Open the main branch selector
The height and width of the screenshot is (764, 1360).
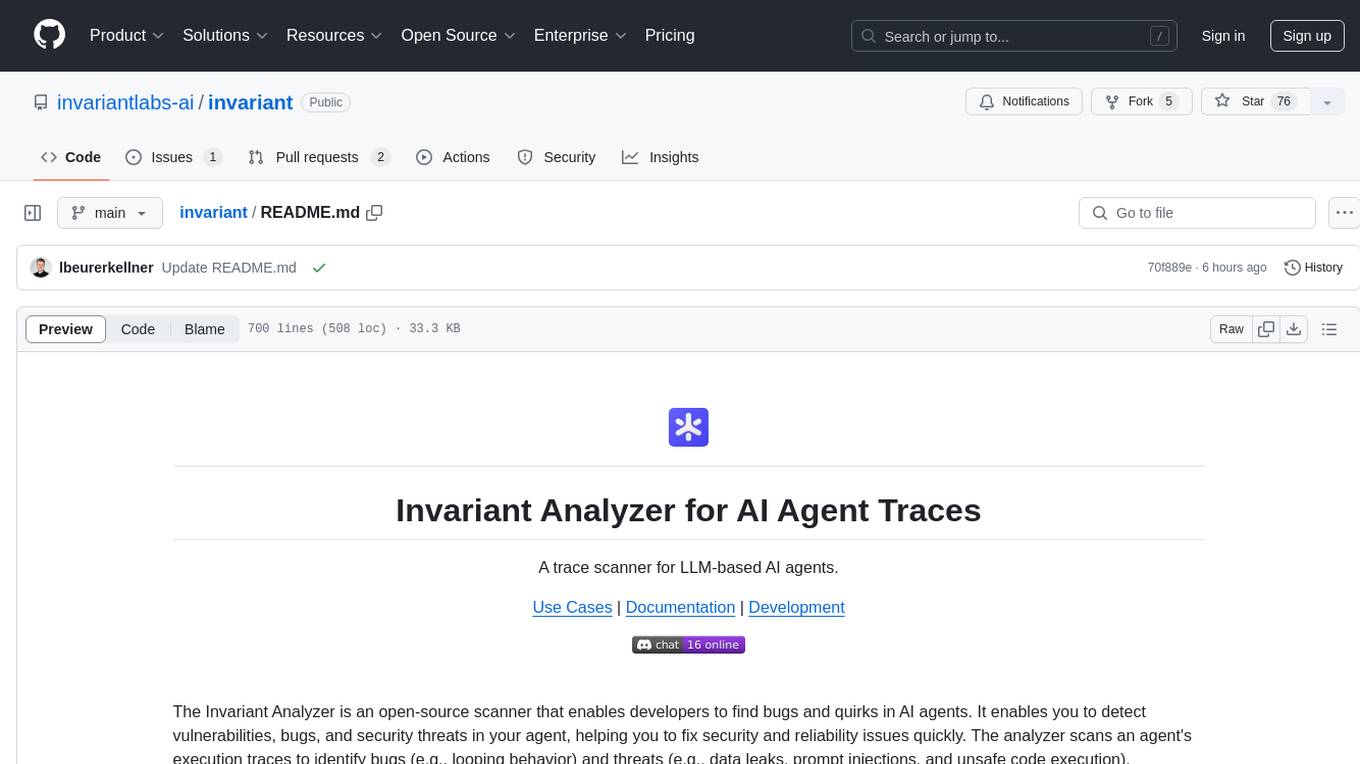point(109,213)
